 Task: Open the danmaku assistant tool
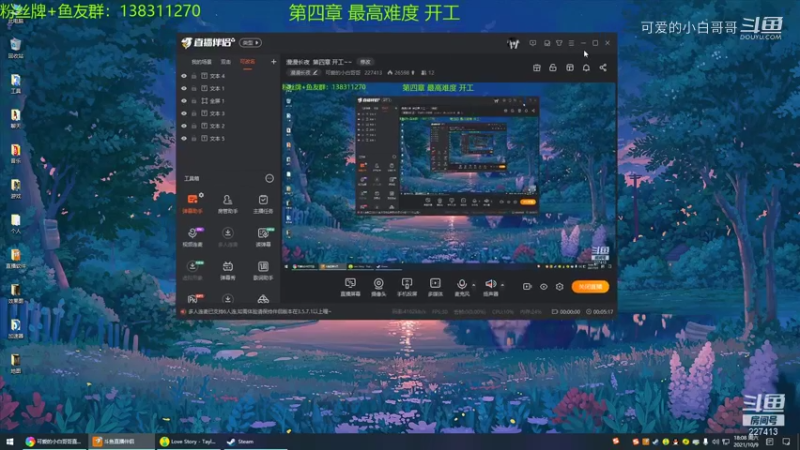(x=193, y=203)
